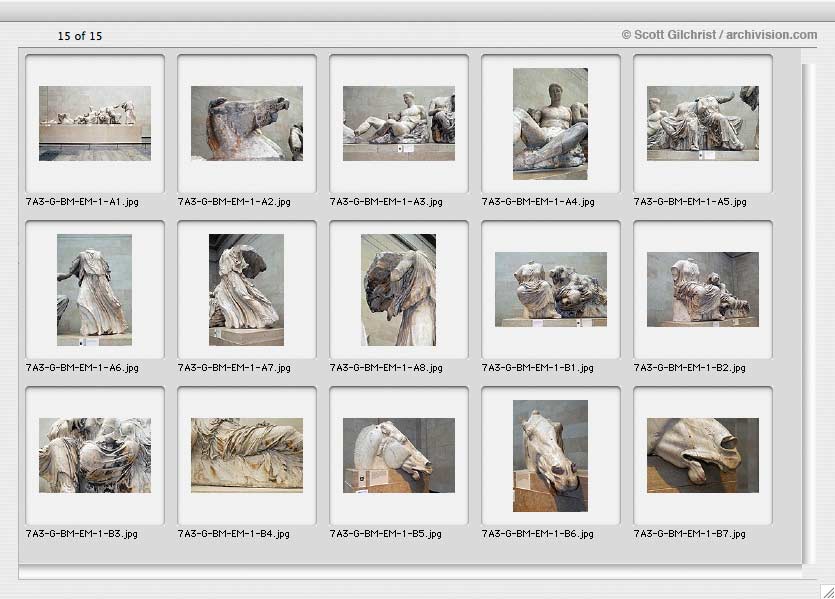This screenshot has height=599, width=835.
Task: Click filename label 7A3-G-BM-EM-1-A6.jpg
Action: [82, 368]
